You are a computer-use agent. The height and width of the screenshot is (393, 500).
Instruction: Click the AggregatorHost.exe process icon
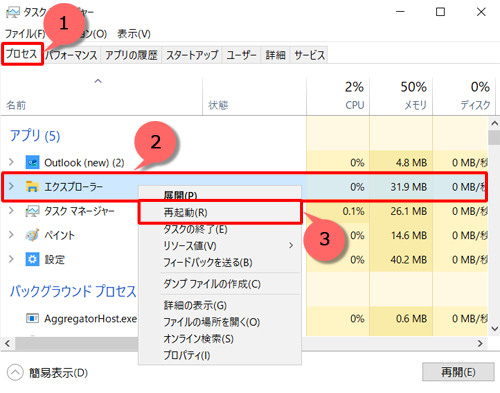point(32,319)
